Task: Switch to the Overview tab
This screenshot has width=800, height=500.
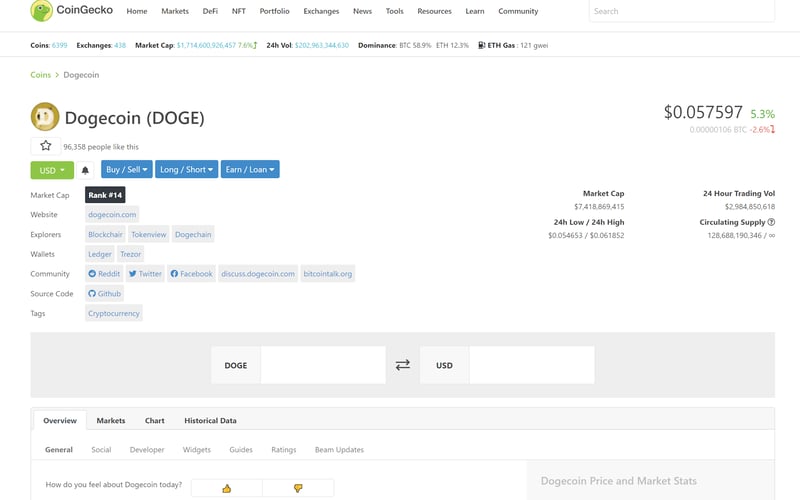Action: click(60, 420)
